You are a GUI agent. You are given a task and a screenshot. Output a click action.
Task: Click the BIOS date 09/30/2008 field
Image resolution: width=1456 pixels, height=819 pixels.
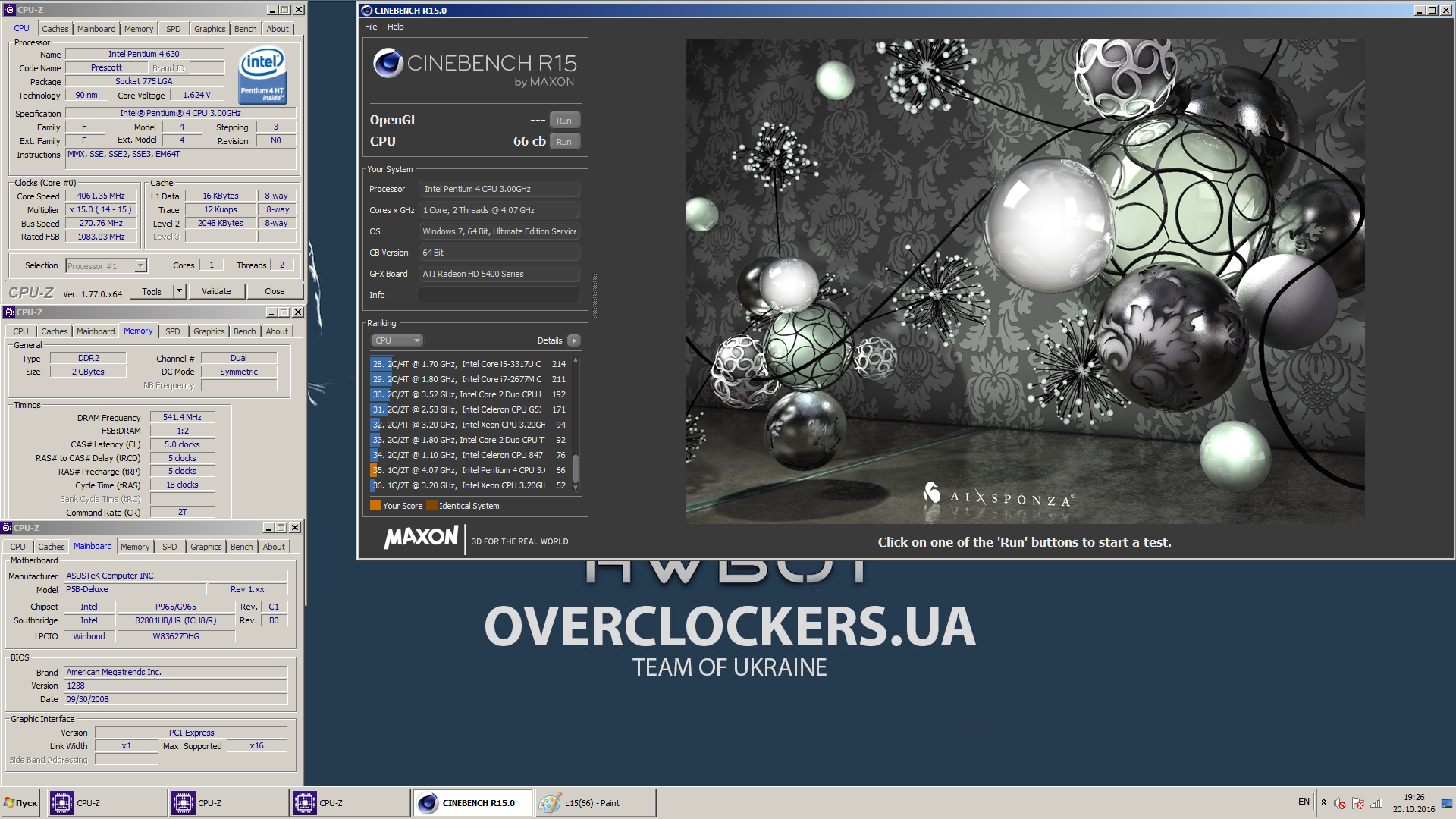coord(175,699)
